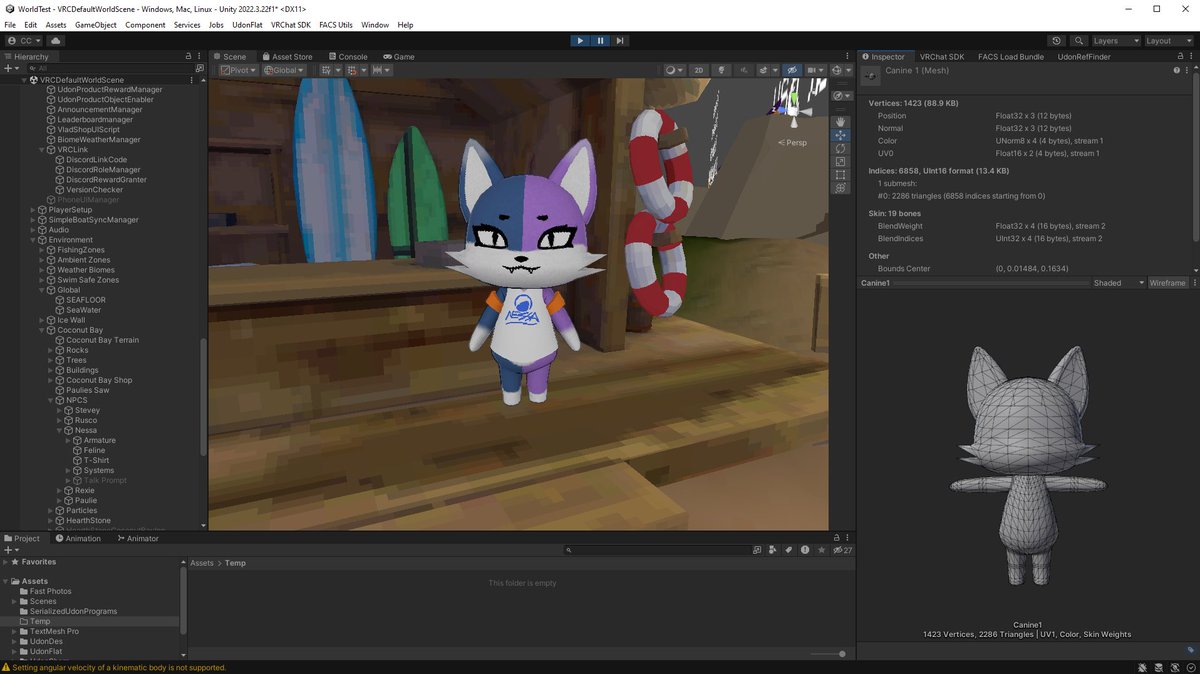Click the snap increment magnet icon

(x=354, y=70)
